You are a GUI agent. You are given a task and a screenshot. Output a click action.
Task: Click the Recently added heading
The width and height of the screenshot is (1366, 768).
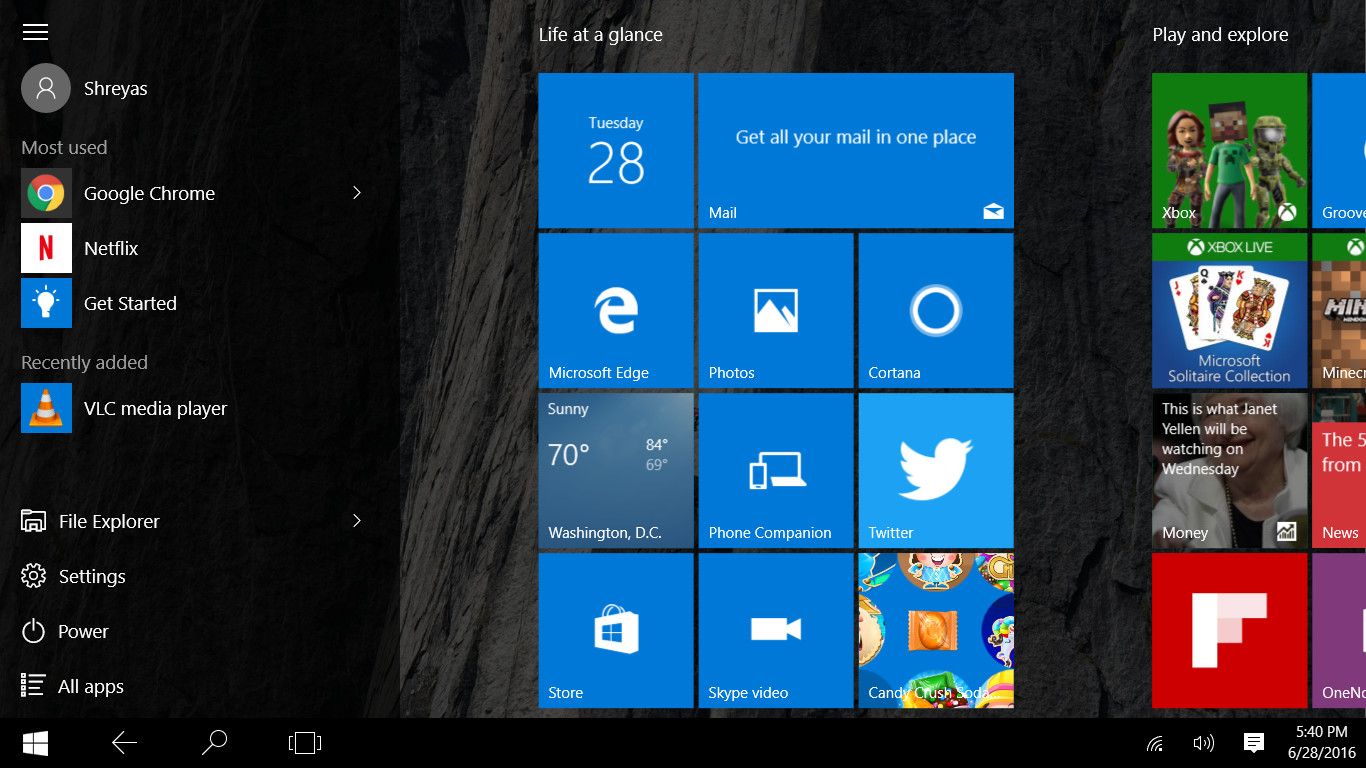[x=84, y=362]
